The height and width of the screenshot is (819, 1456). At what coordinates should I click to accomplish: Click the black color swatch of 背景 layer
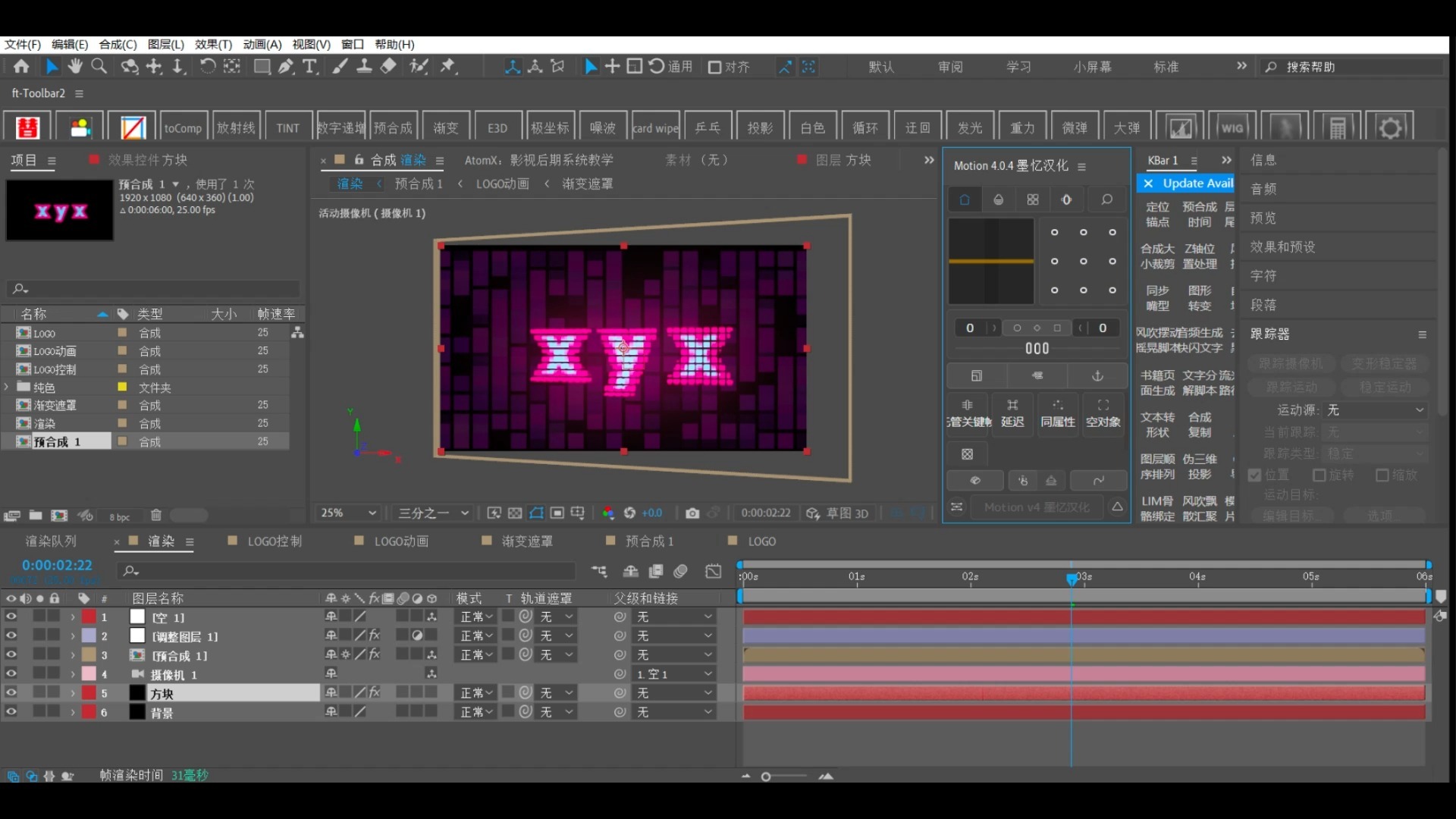[x=137, y=712]
